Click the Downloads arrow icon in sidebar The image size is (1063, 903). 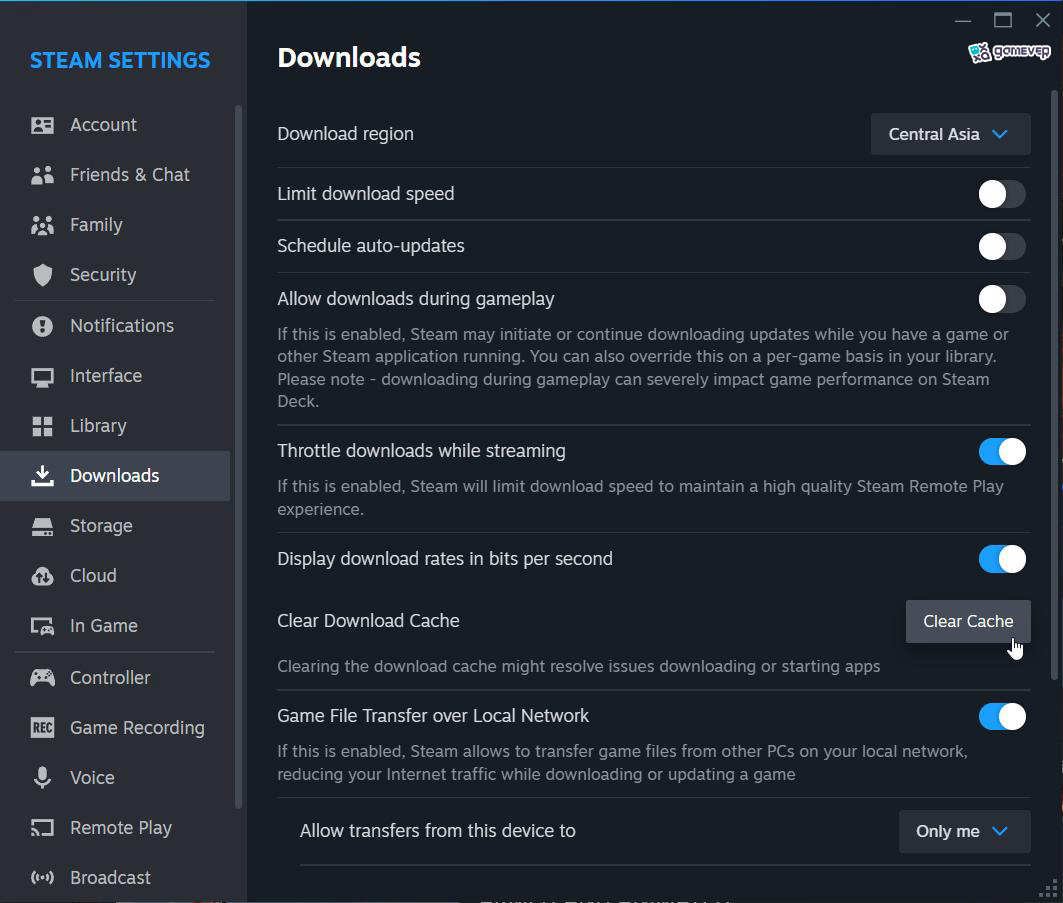pyautogui.click(x=42, y=476)
